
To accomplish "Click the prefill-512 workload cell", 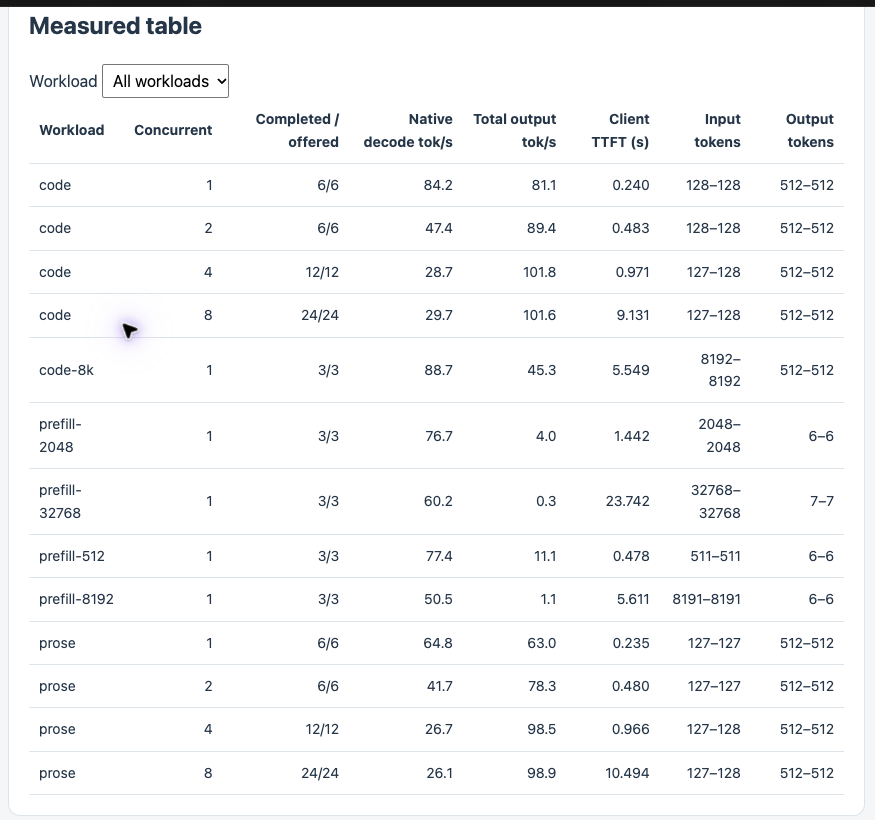I will [x=72, y=556].
